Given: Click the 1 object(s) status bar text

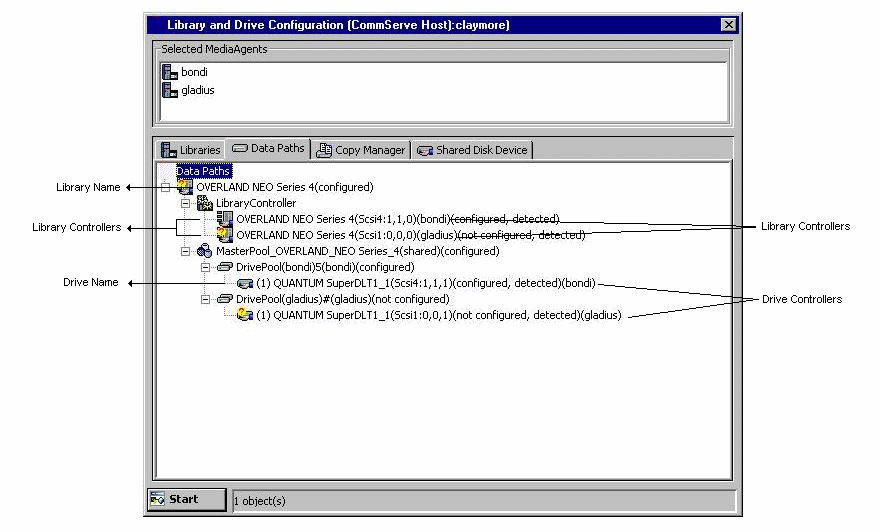Looking at the screenshot, I should tap(259, 501).
